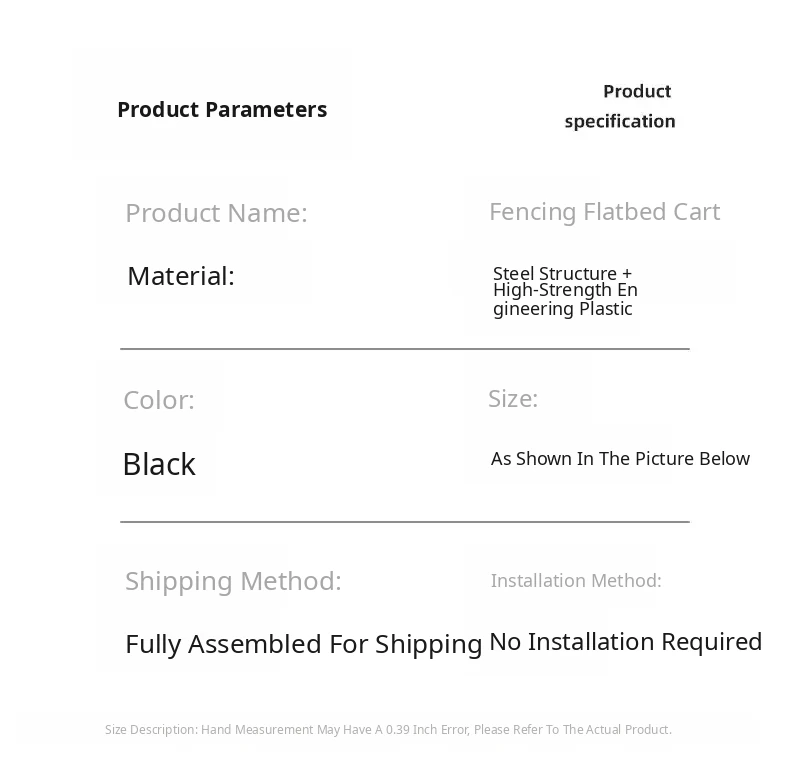Select the "Product Name:" label
Image resolution: width=790 pixels, height=781 pixels.
216,213
